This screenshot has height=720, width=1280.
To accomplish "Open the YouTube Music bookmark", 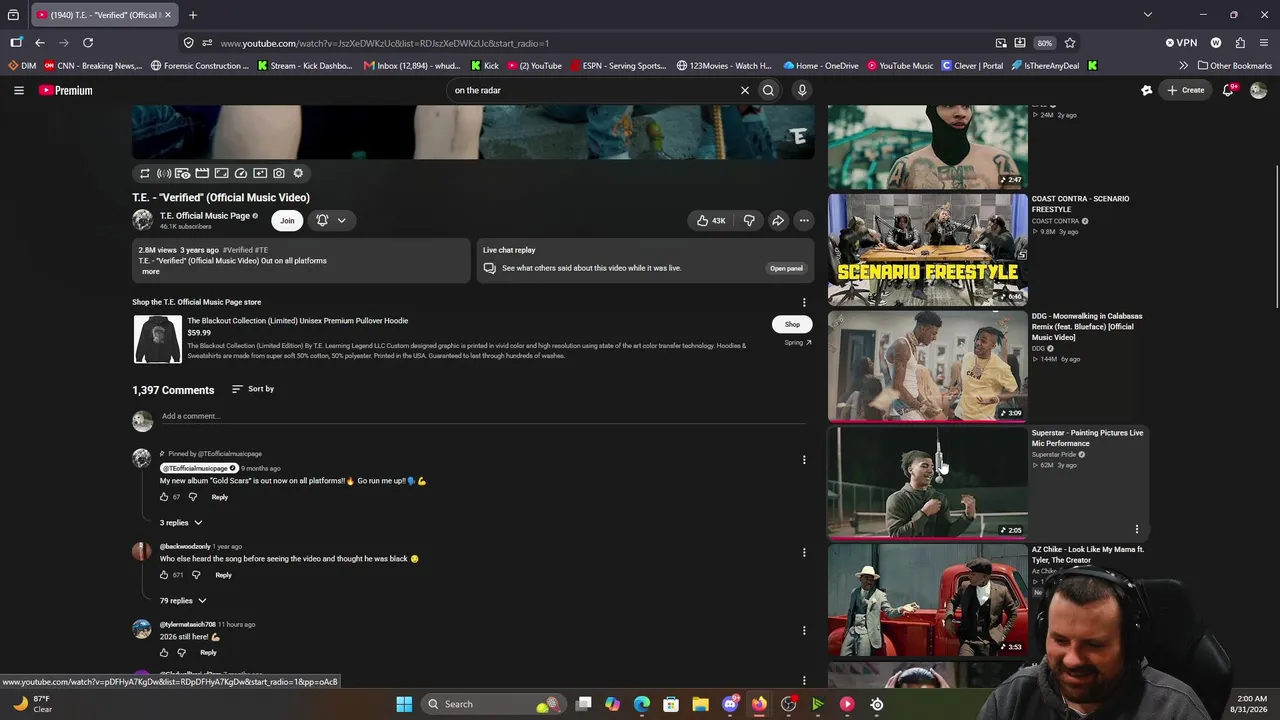I will pyautogui.click(x=900, y=66).
